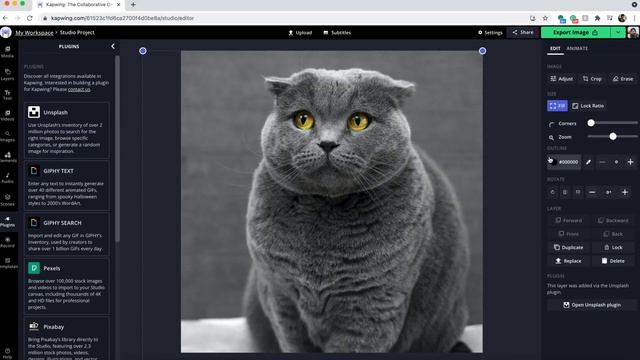Toggle the Lock Ratio option
Screen dimensions: 640x360
tap(588, 106)
